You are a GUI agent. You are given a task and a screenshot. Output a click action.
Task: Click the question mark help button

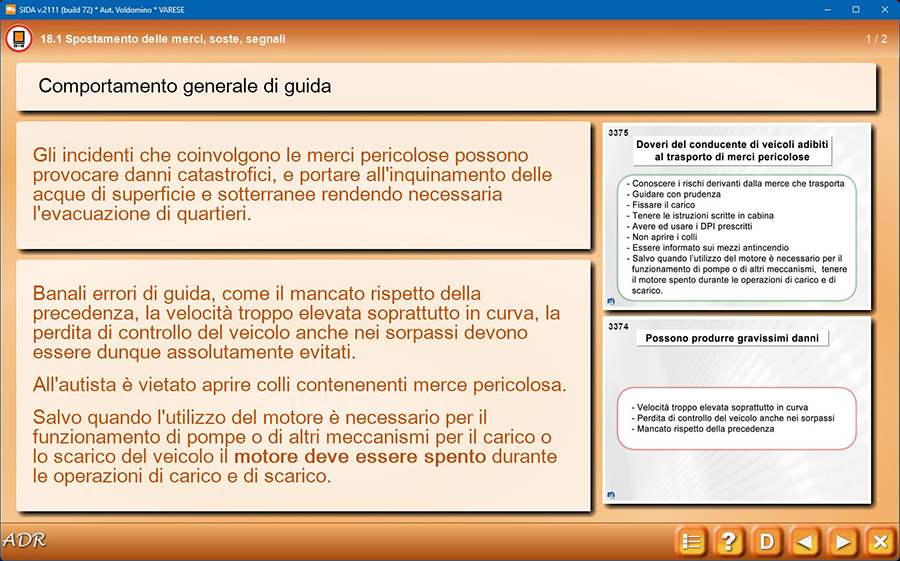pyautogui.click(x=729, y=541)
